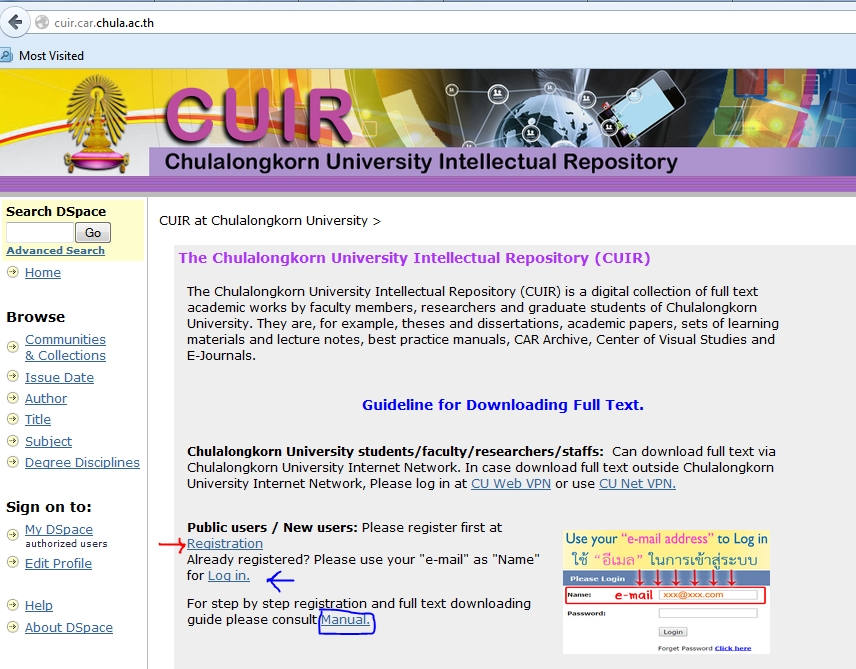Browse by Title link
Viewport: 856px width, 669px height.
coord(38,419)
